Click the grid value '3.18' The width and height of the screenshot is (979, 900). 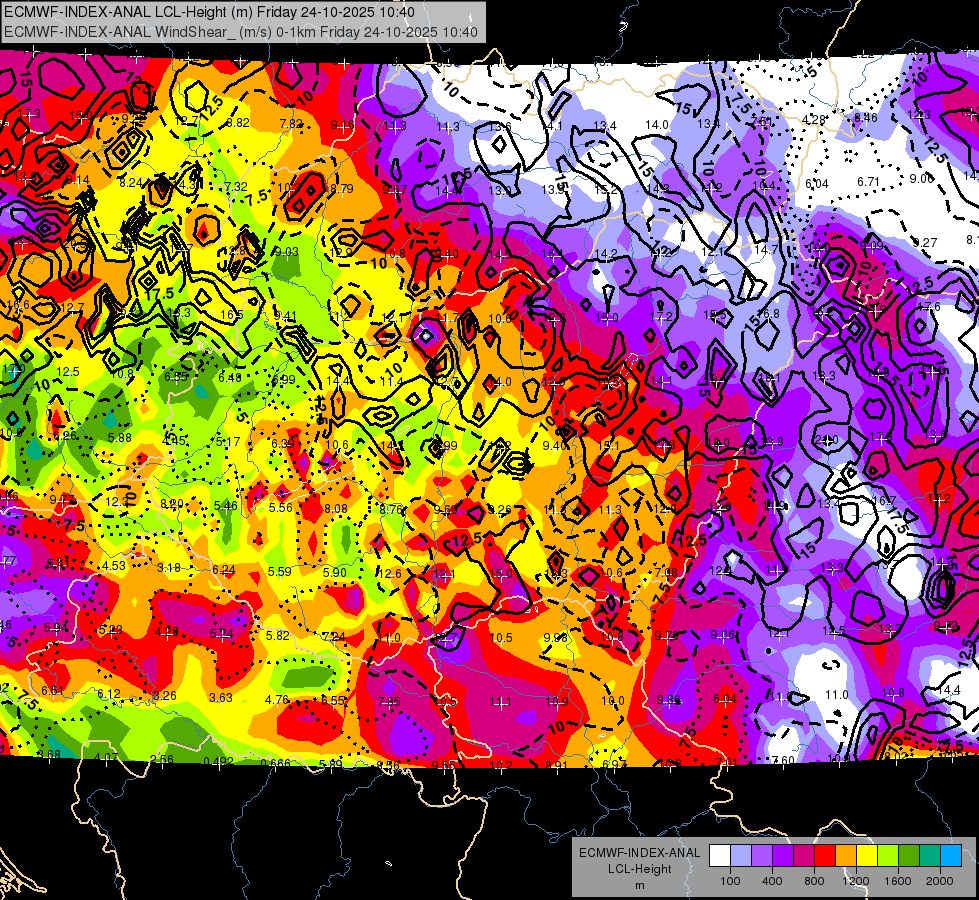click(169, 568)
